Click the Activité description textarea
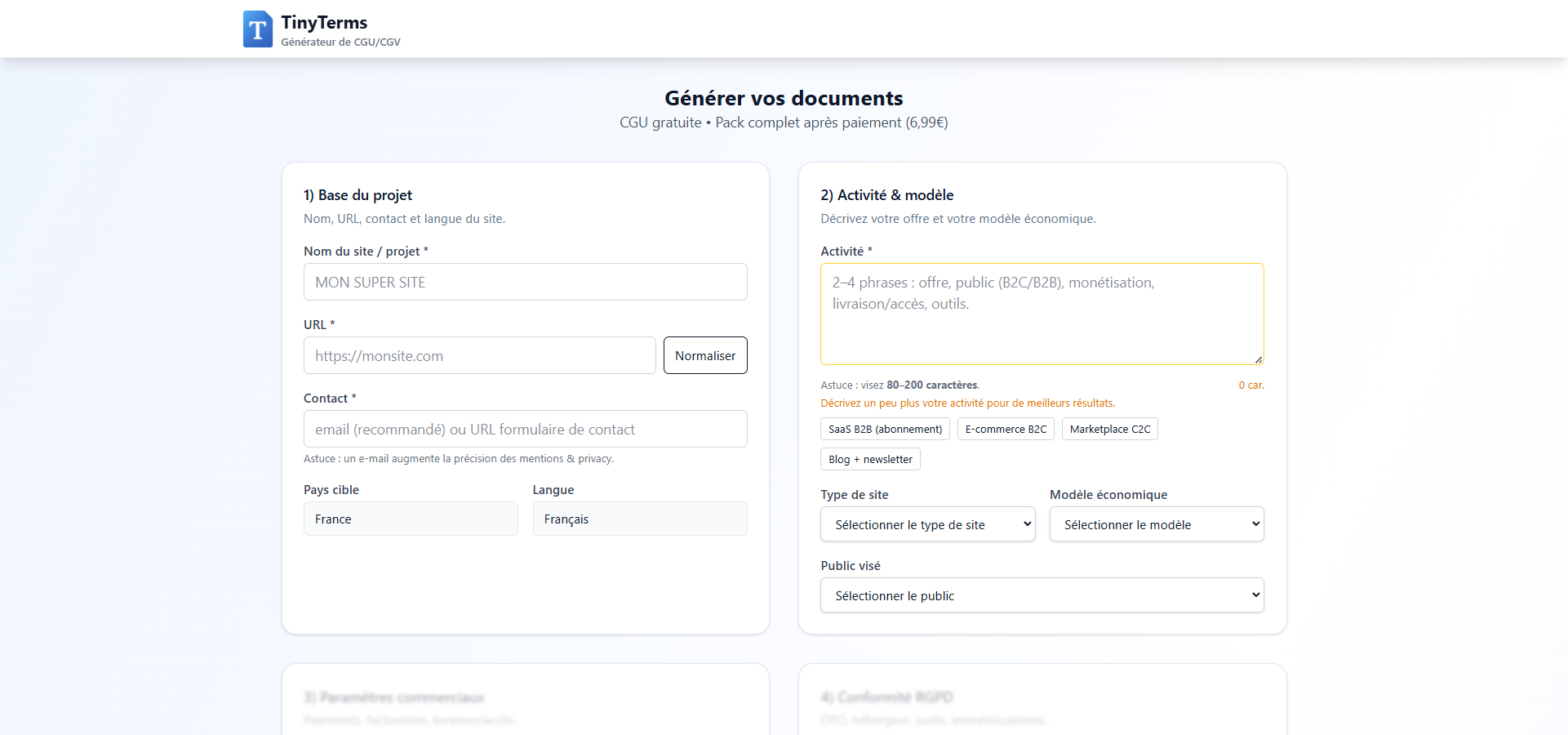1568x735 pixels. pos(1042,314)
